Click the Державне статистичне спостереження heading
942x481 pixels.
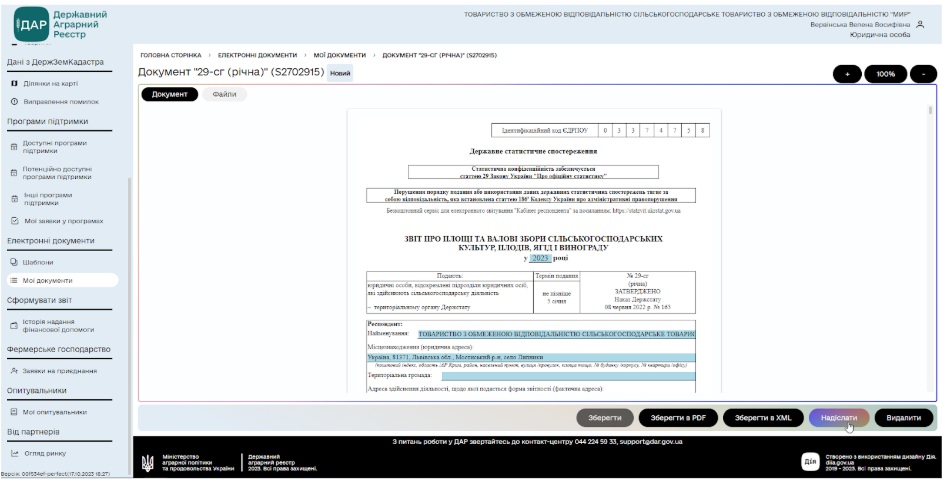tap(533, 152)
